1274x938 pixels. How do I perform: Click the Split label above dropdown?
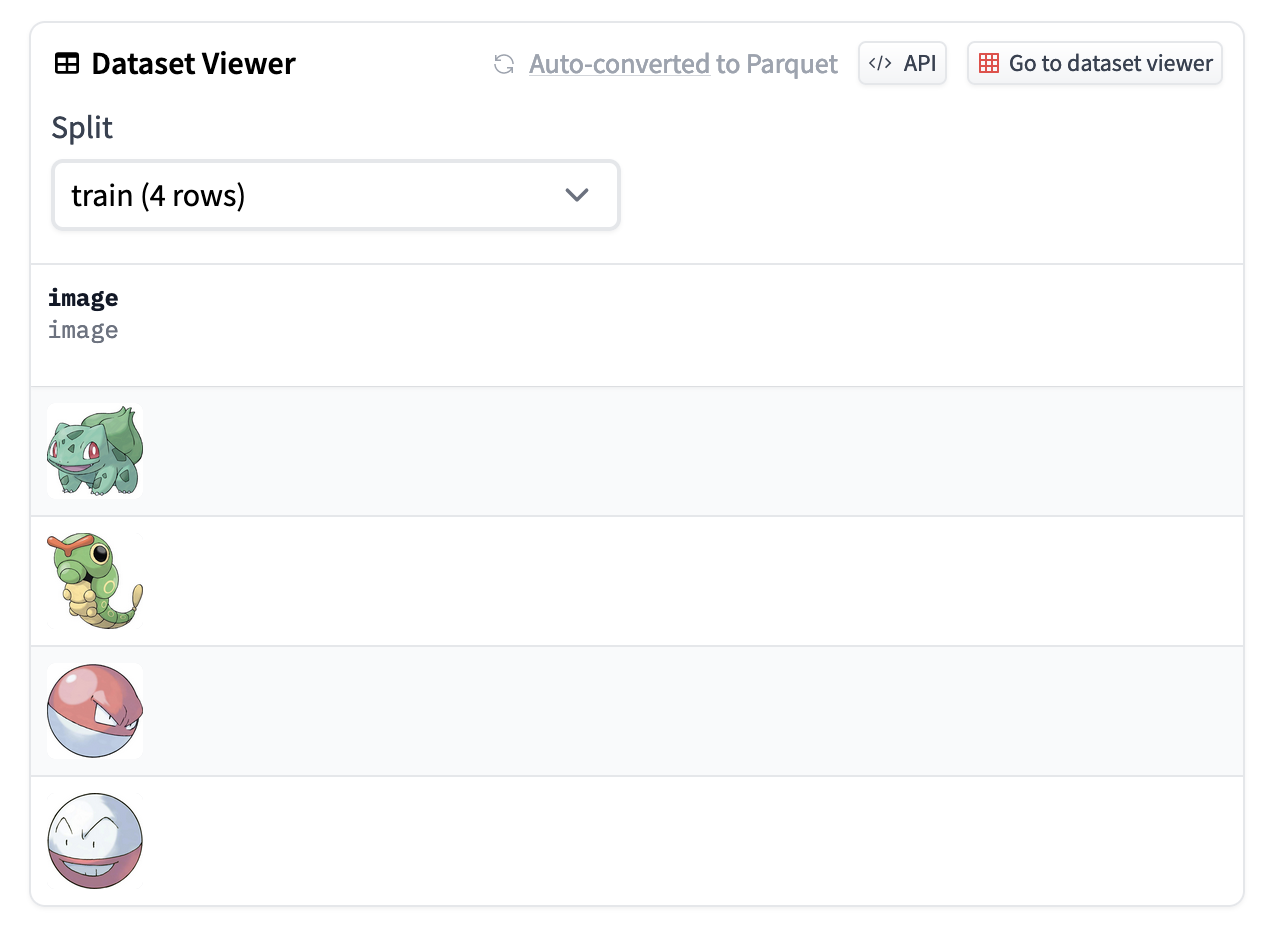[x=82, y=128]
